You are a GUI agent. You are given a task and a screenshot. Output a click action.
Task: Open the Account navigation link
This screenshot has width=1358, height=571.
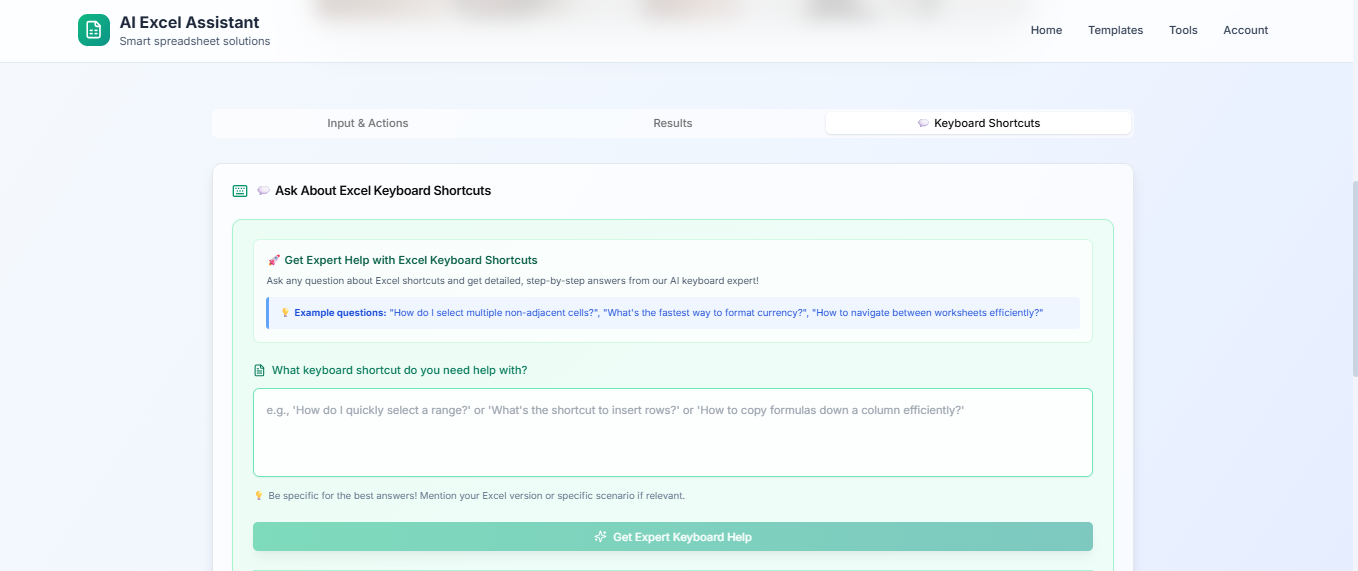point(1245,30)
